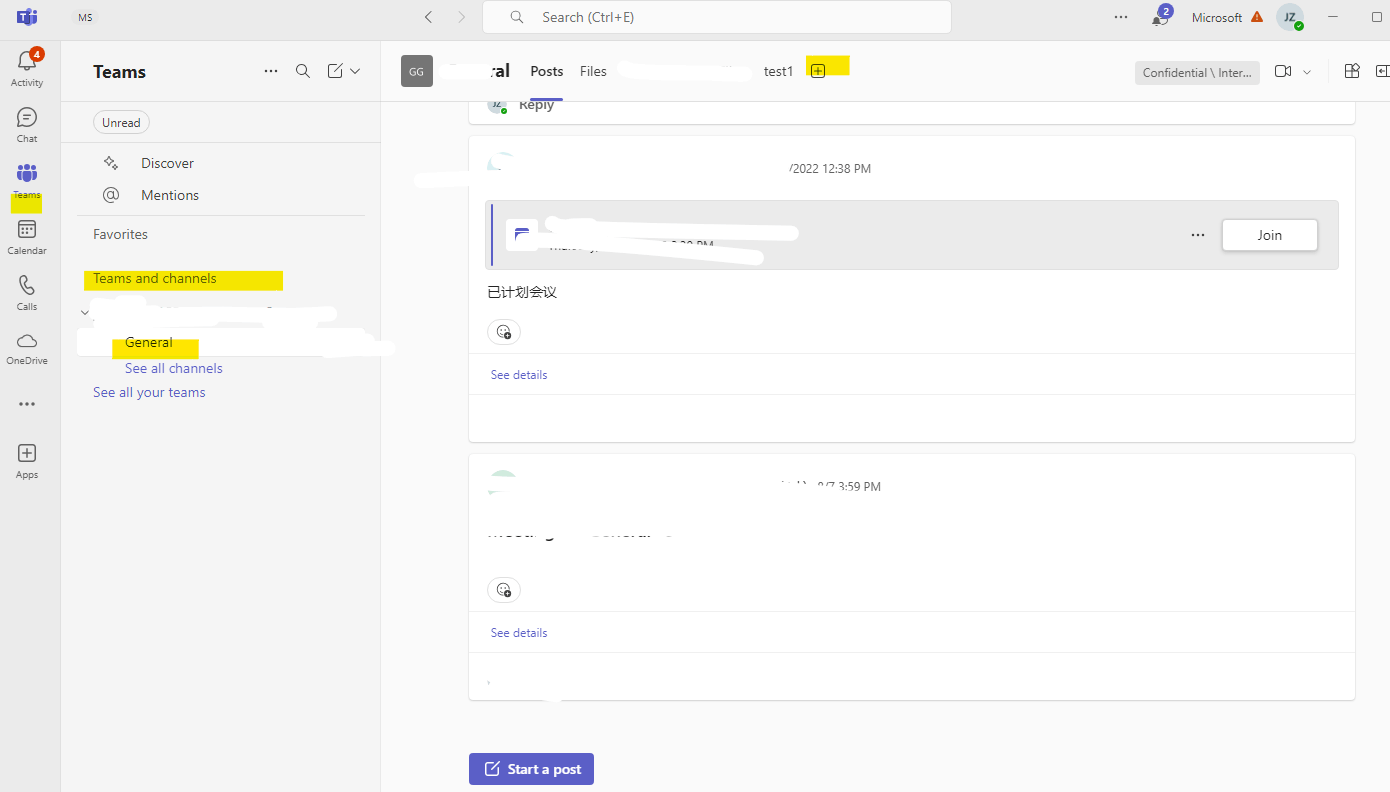Add a reaction to the 已计划会议 post
Image resolution: width=1390 pixels, height=792 pixels.
tap(504, 331)
